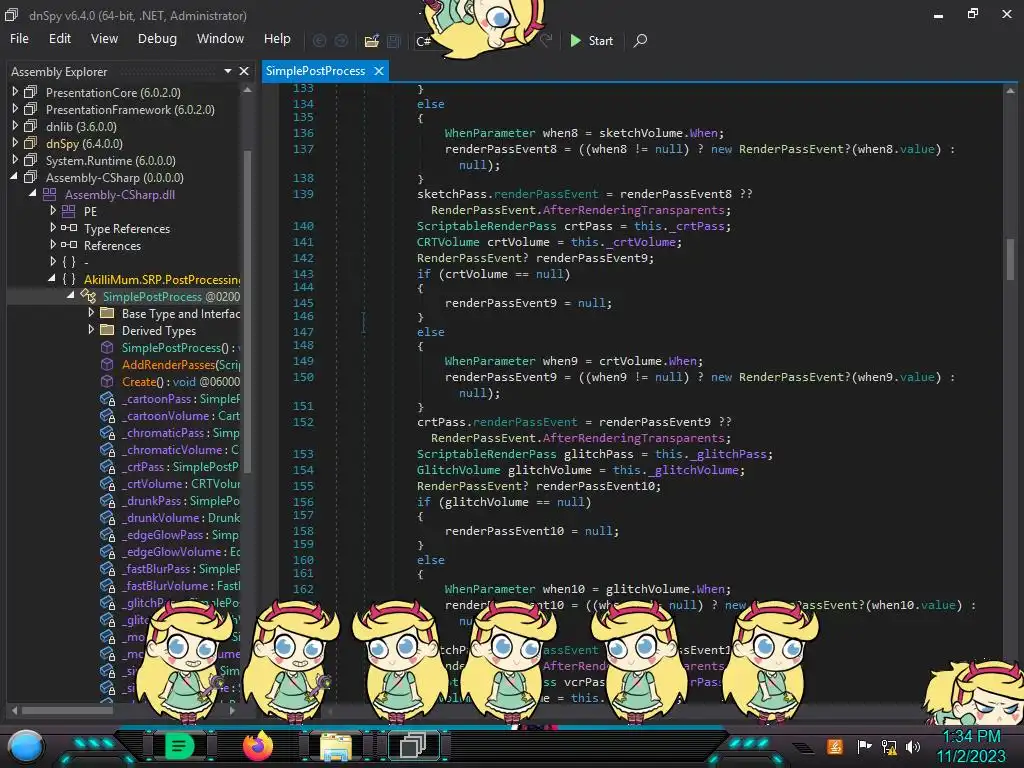This screenshot has width=1024, height=768.
Task: Click the dnSpy assembly icon
Action: coord(30,143)
